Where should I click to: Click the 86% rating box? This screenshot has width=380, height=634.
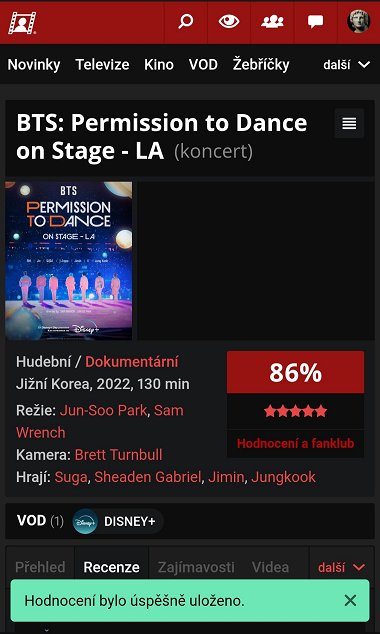tap(296, 372)
